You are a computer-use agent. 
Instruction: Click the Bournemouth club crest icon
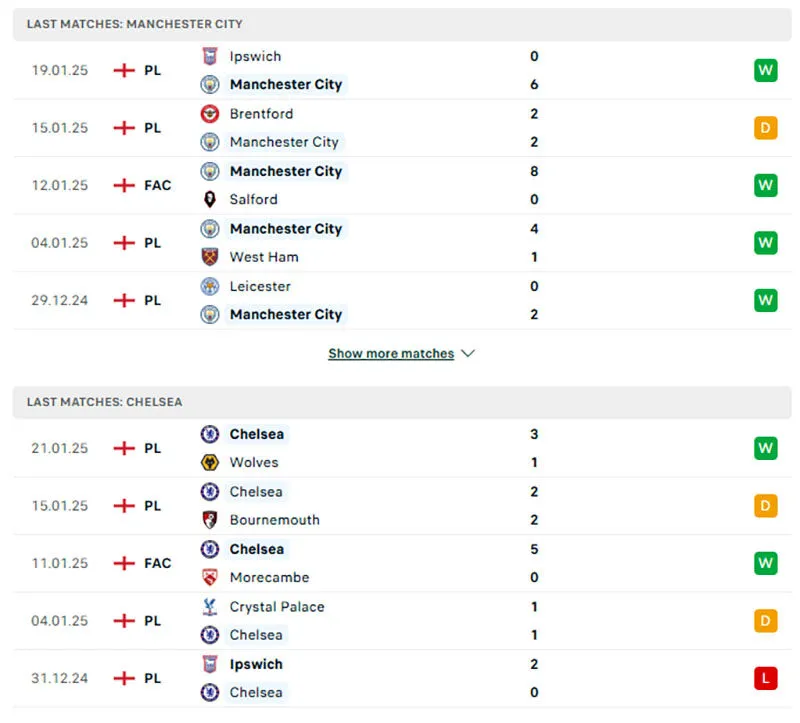click(210, 520)
